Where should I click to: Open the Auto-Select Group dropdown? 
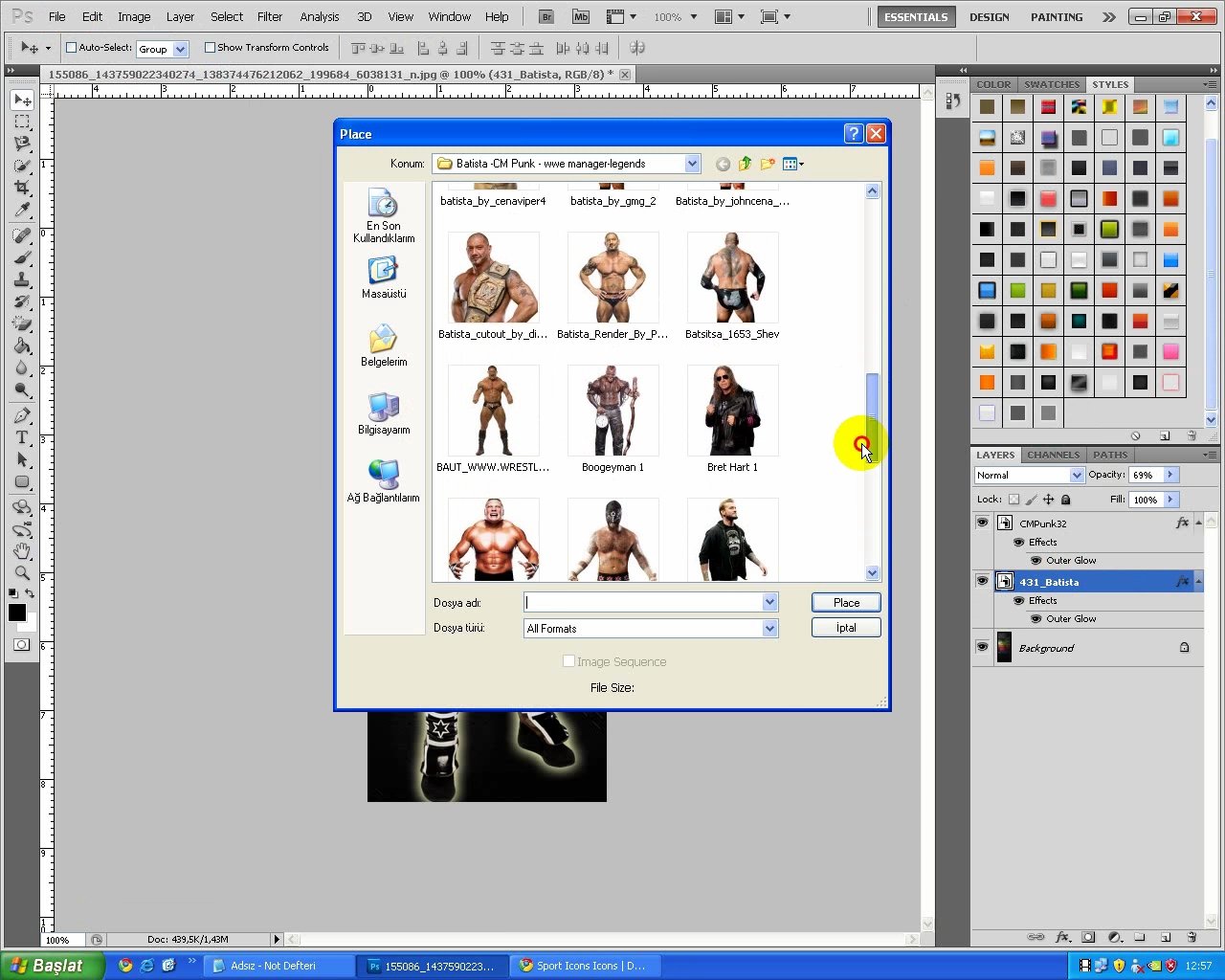(x=180, y=49)
